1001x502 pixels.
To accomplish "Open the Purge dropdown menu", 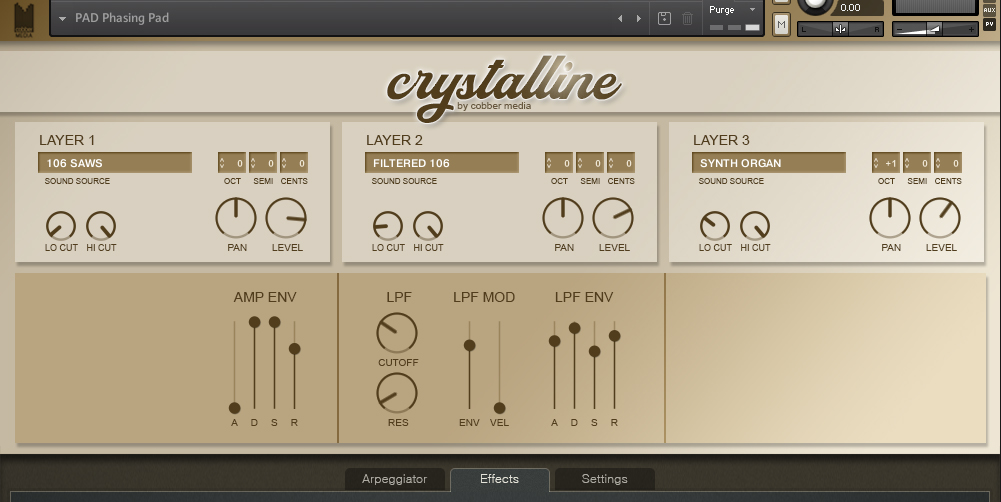I will point(732,10).
